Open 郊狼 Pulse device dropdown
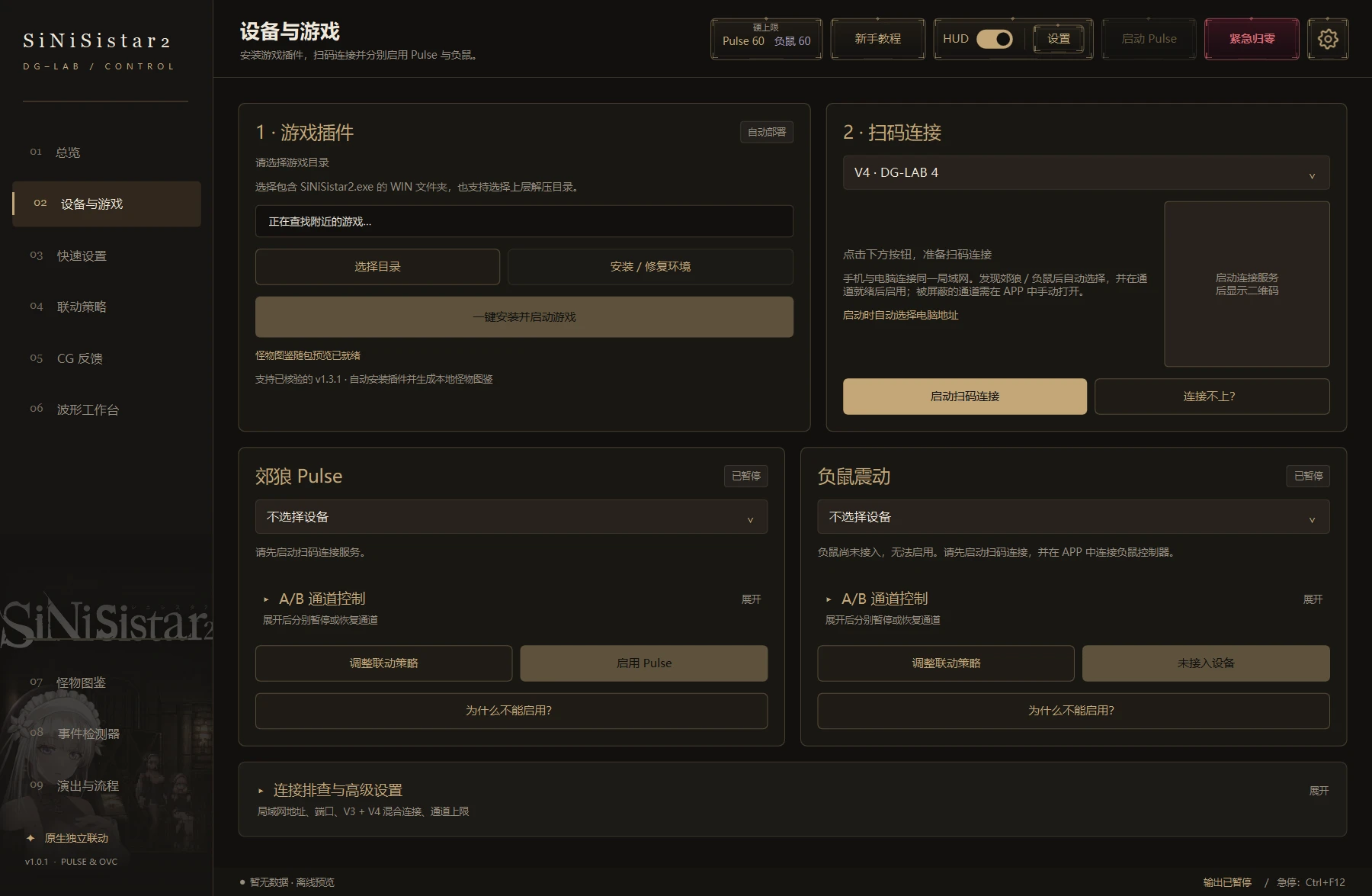Image resolution: width=1372 pixels, height=896 pixels. pyautogui.click(x=511, y=517)
